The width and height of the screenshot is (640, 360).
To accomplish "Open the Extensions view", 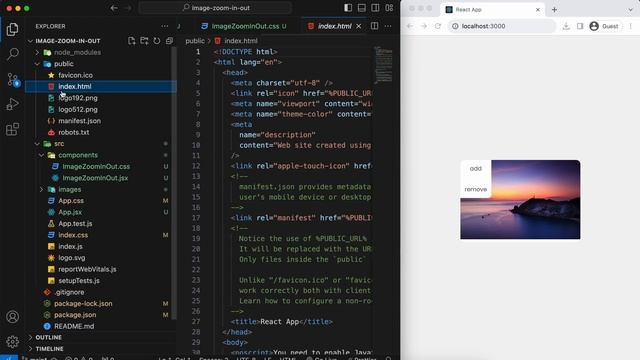I will tap(12, 129).
